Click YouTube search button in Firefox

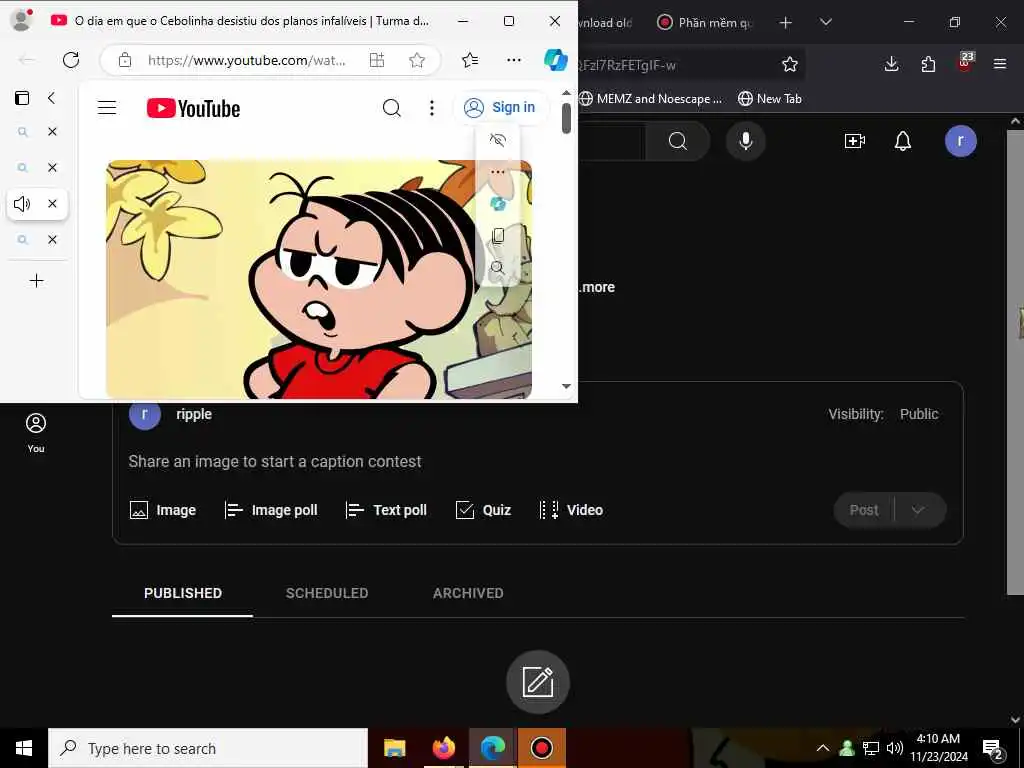pyautogui.click(x=678, y=141)
